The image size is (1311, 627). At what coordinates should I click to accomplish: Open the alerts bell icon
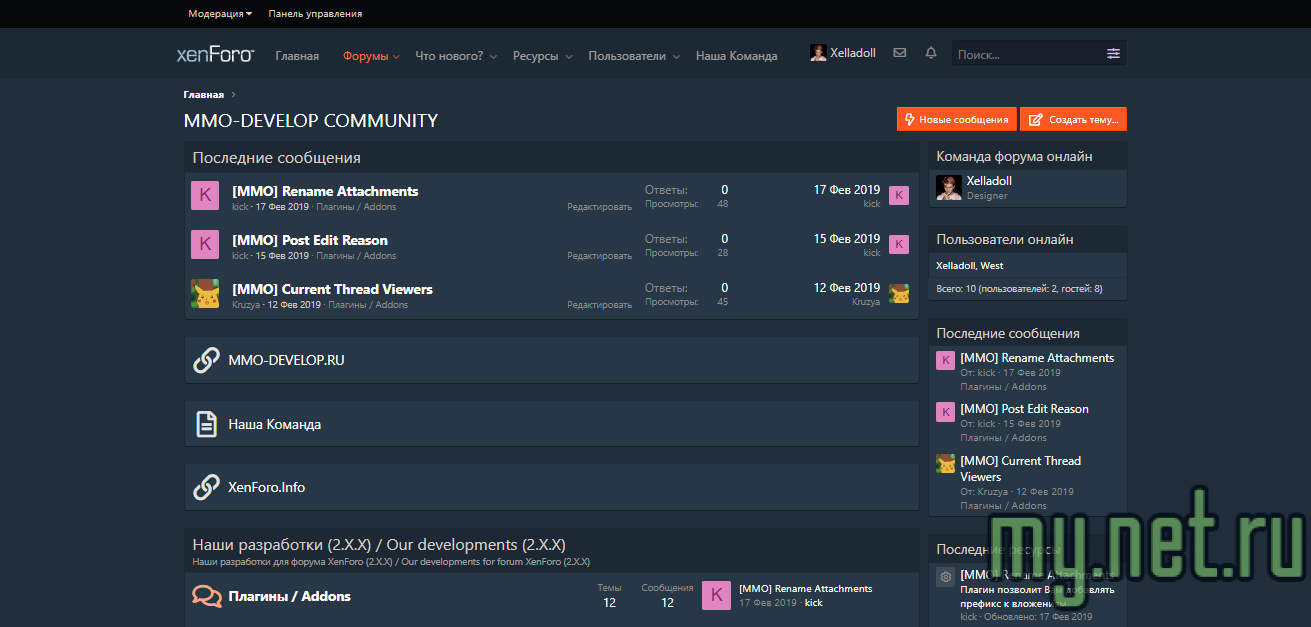930,52
